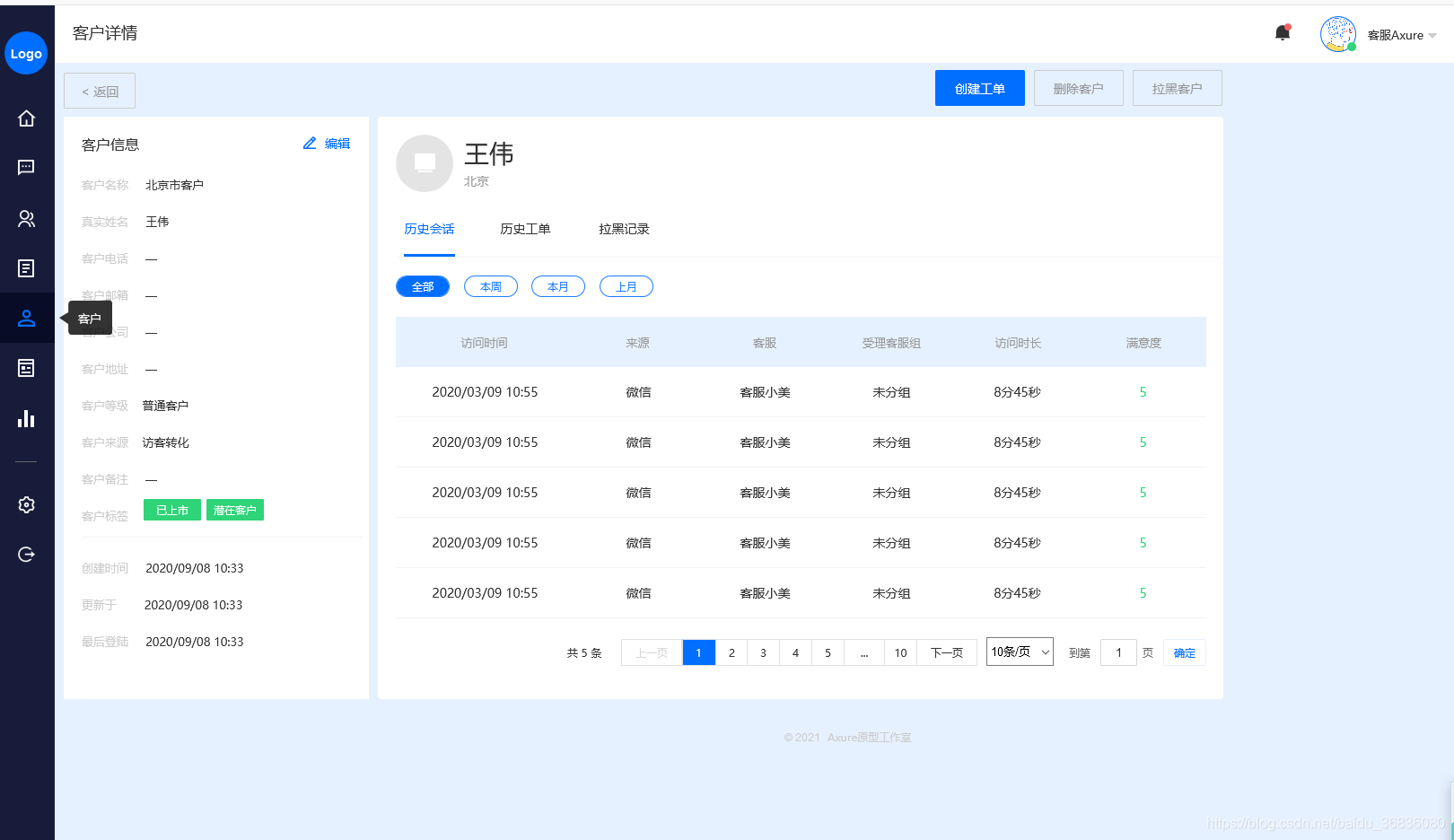The height and width of the screenshot is (840, 1454).
Task: Click the 客服 column header
Action: [765, 343]
